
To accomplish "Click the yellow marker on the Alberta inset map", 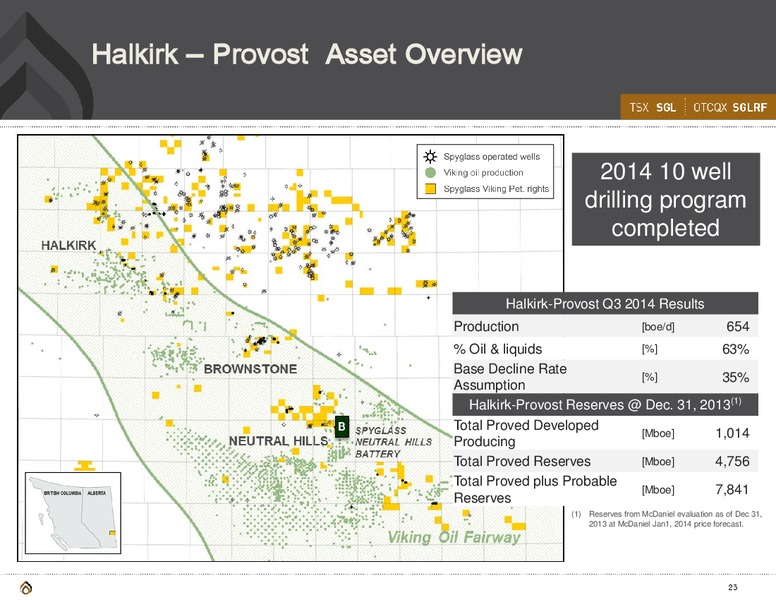I will (112, 533).
